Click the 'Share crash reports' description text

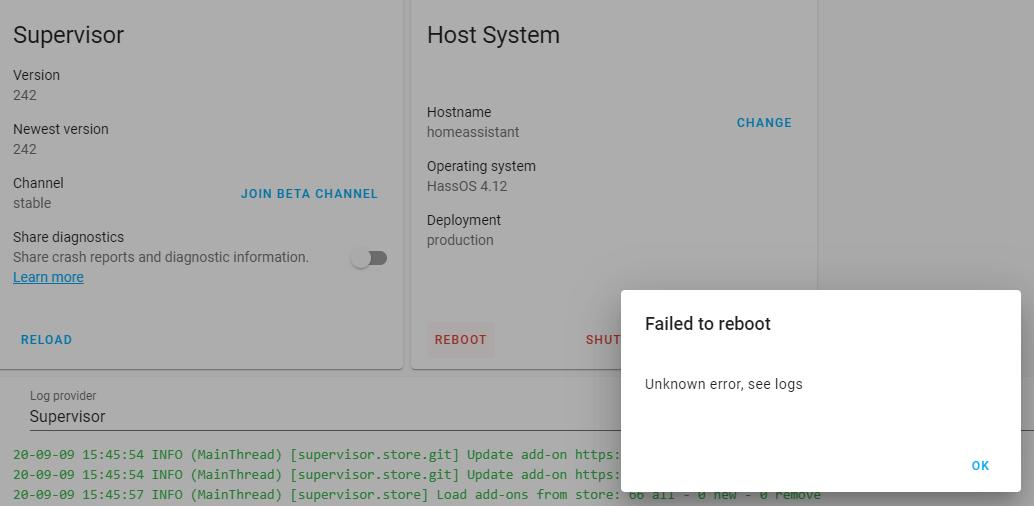161,257
